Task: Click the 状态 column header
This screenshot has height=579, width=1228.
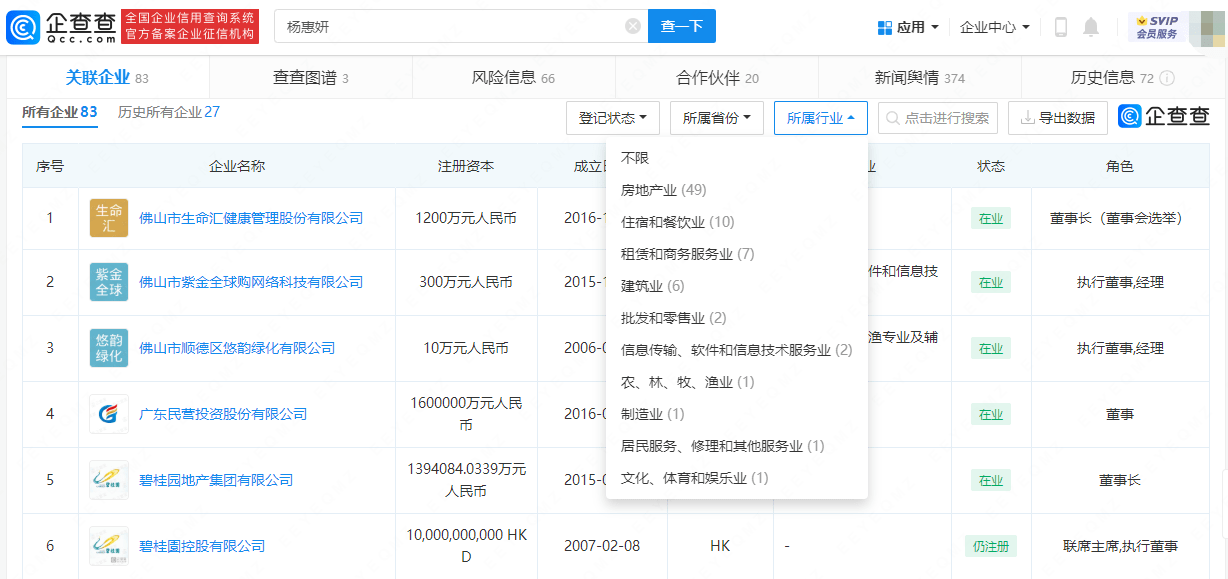Action: pos(991,167)
